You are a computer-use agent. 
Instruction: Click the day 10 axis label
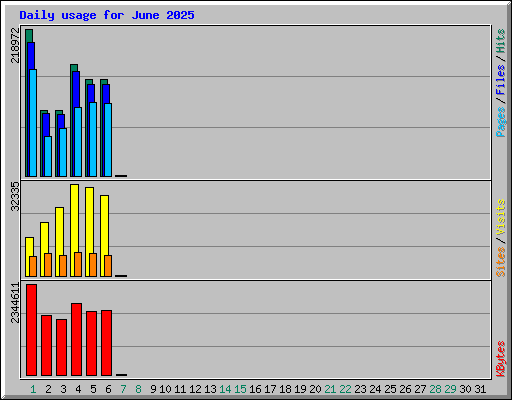click(x=165, y=389)
